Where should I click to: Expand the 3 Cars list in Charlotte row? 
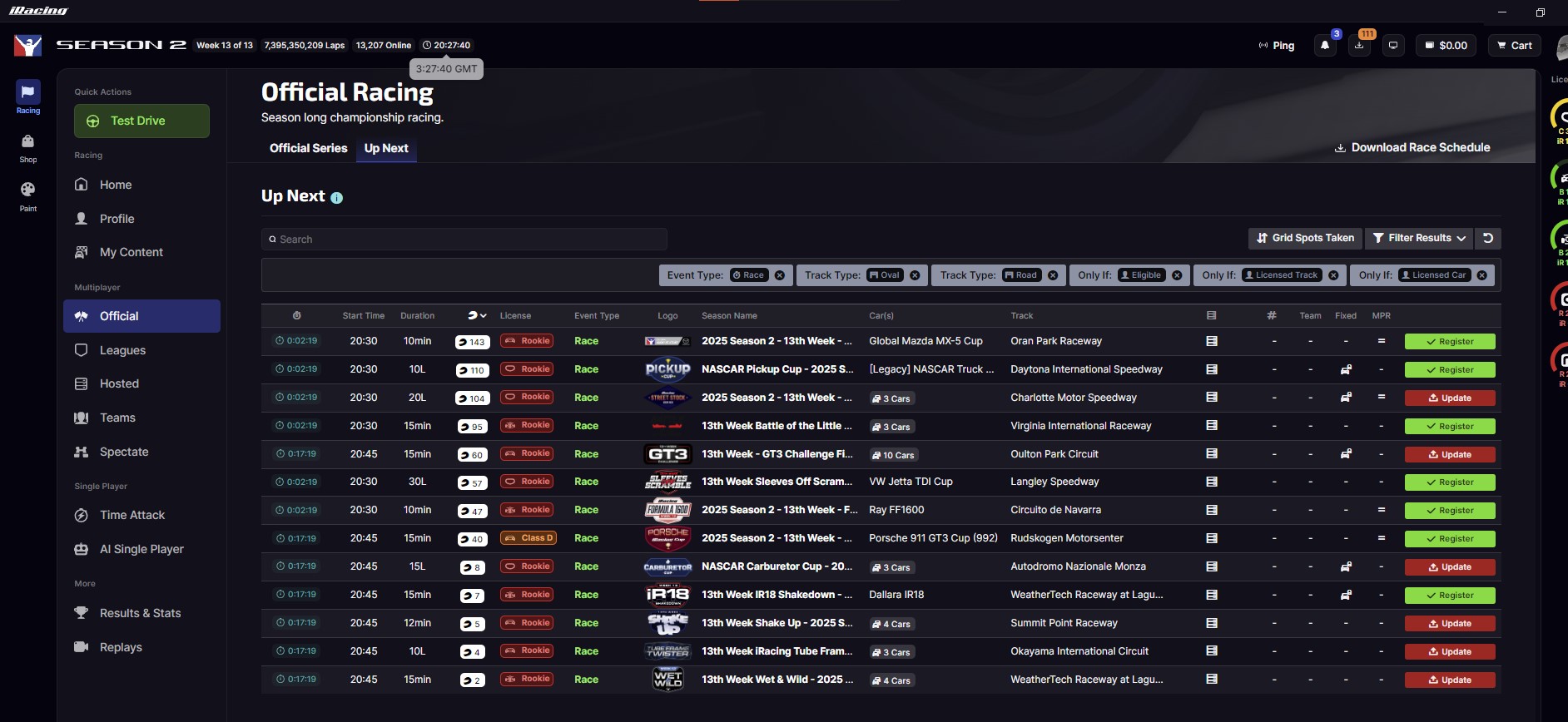(891, 398)
